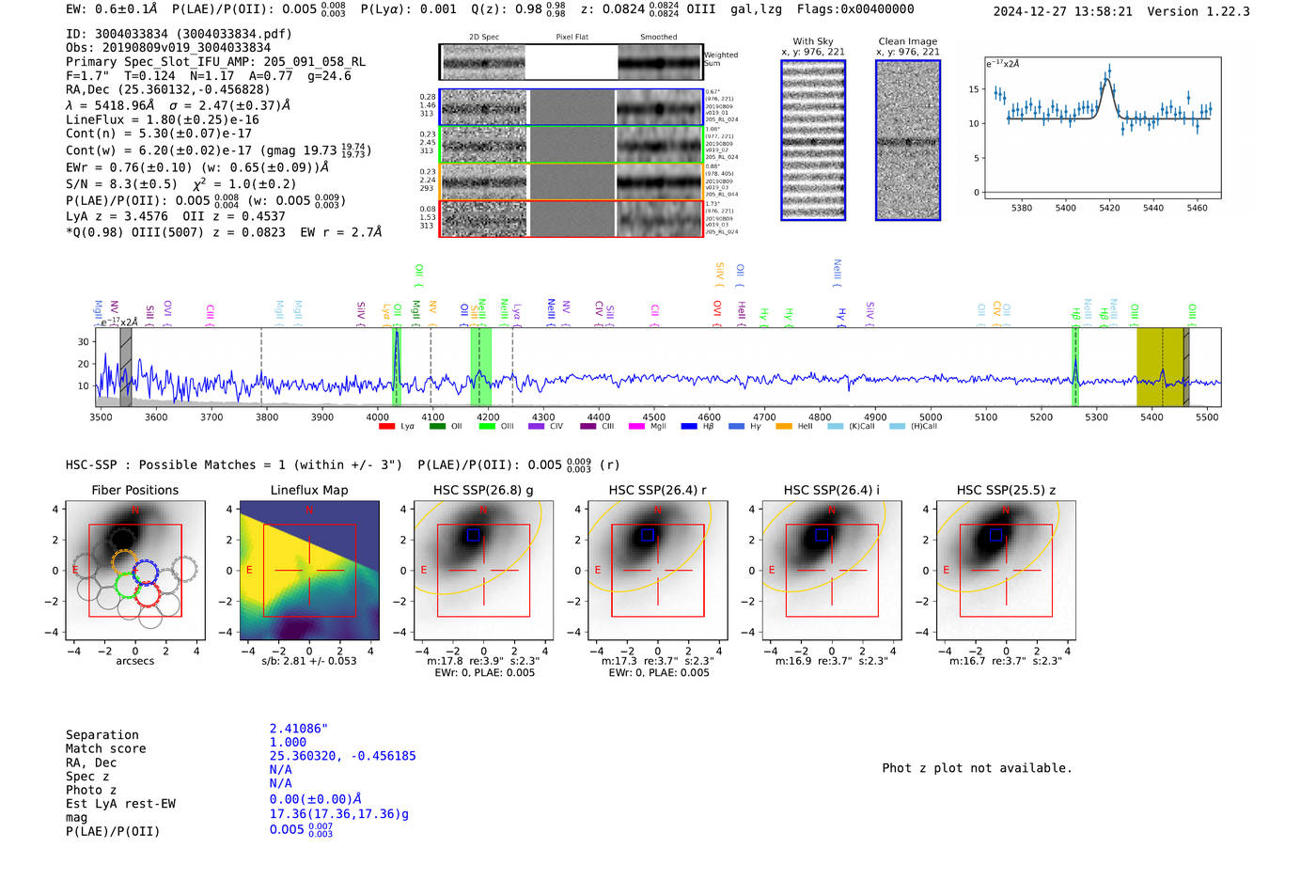Click the orange dashed circle in Fiber Positions

[x=125, y=562]
